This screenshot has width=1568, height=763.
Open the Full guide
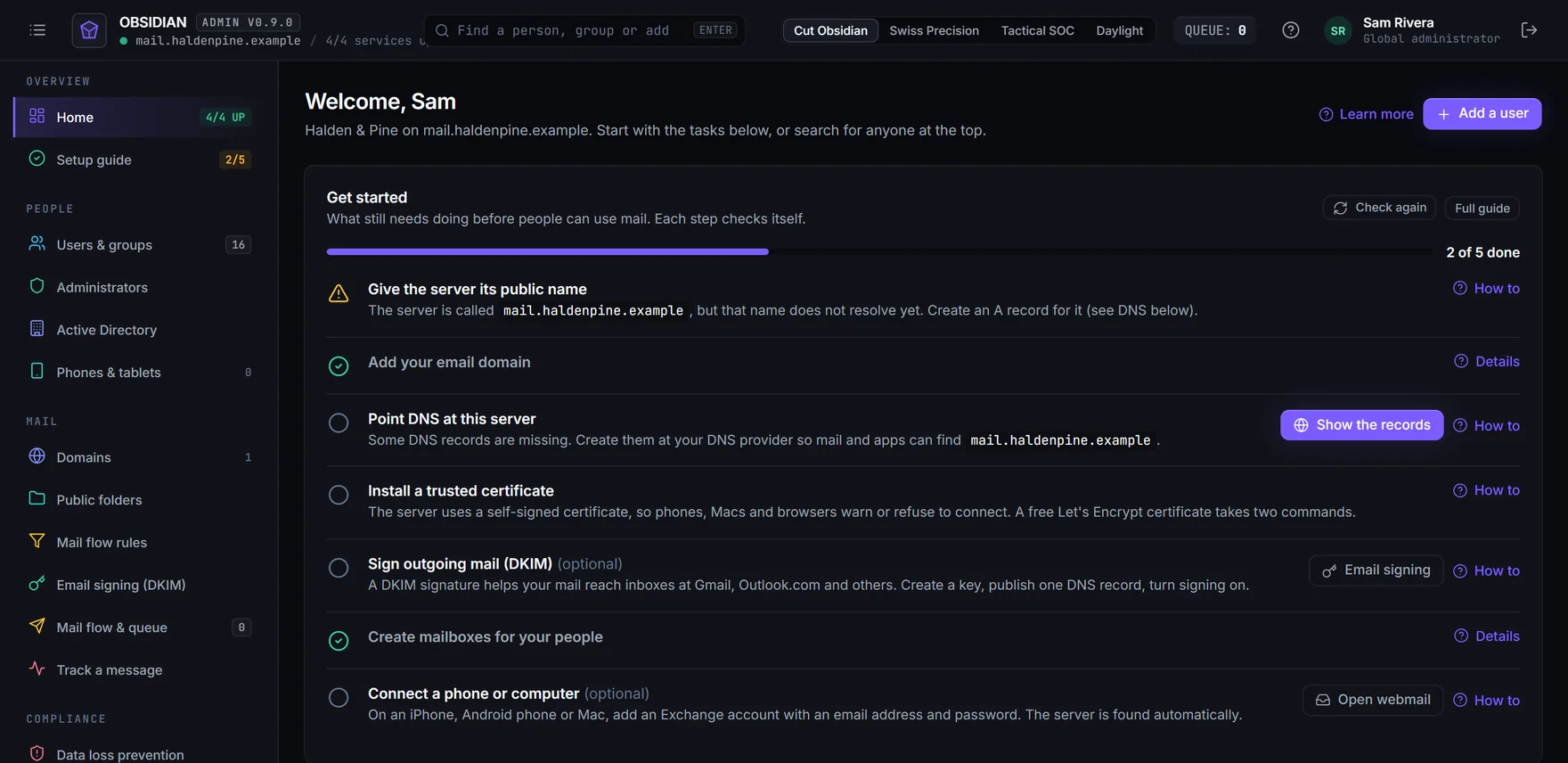1482,208
